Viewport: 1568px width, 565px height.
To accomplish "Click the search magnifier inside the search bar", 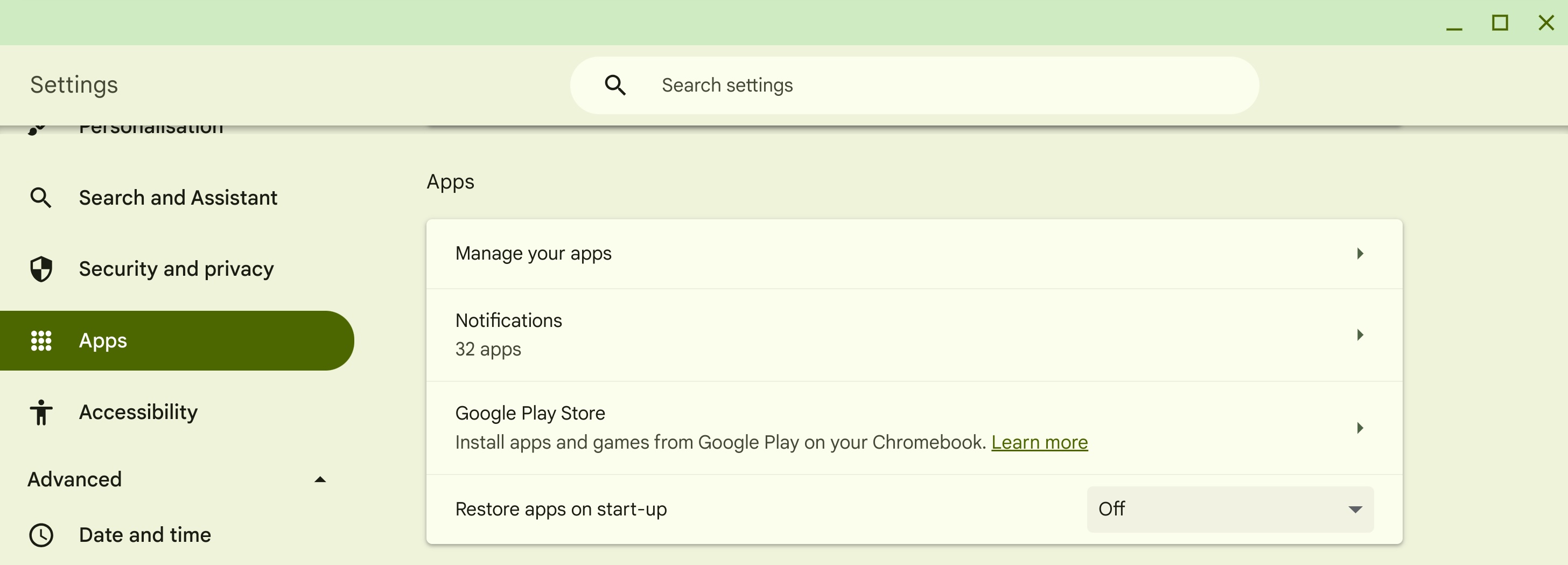I will (616, 85).
